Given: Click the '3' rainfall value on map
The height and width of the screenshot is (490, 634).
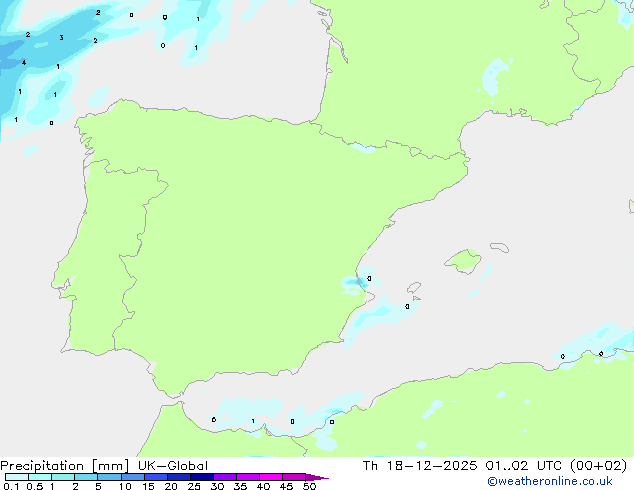Looking at the screenshot, I should 61,38.
